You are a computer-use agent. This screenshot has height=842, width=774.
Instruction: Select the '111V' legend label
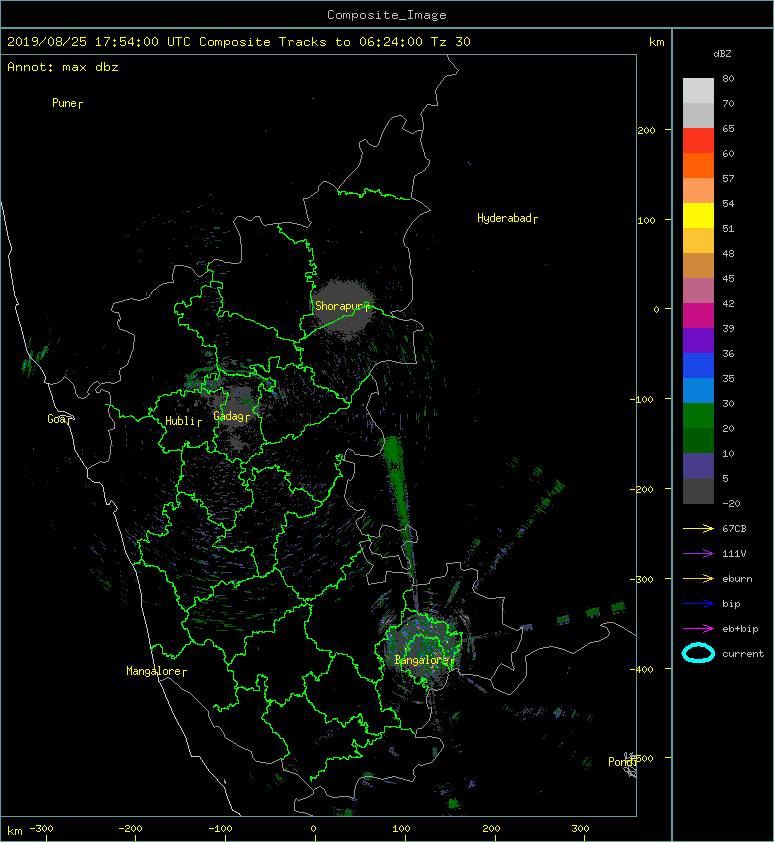coord(734,554)
